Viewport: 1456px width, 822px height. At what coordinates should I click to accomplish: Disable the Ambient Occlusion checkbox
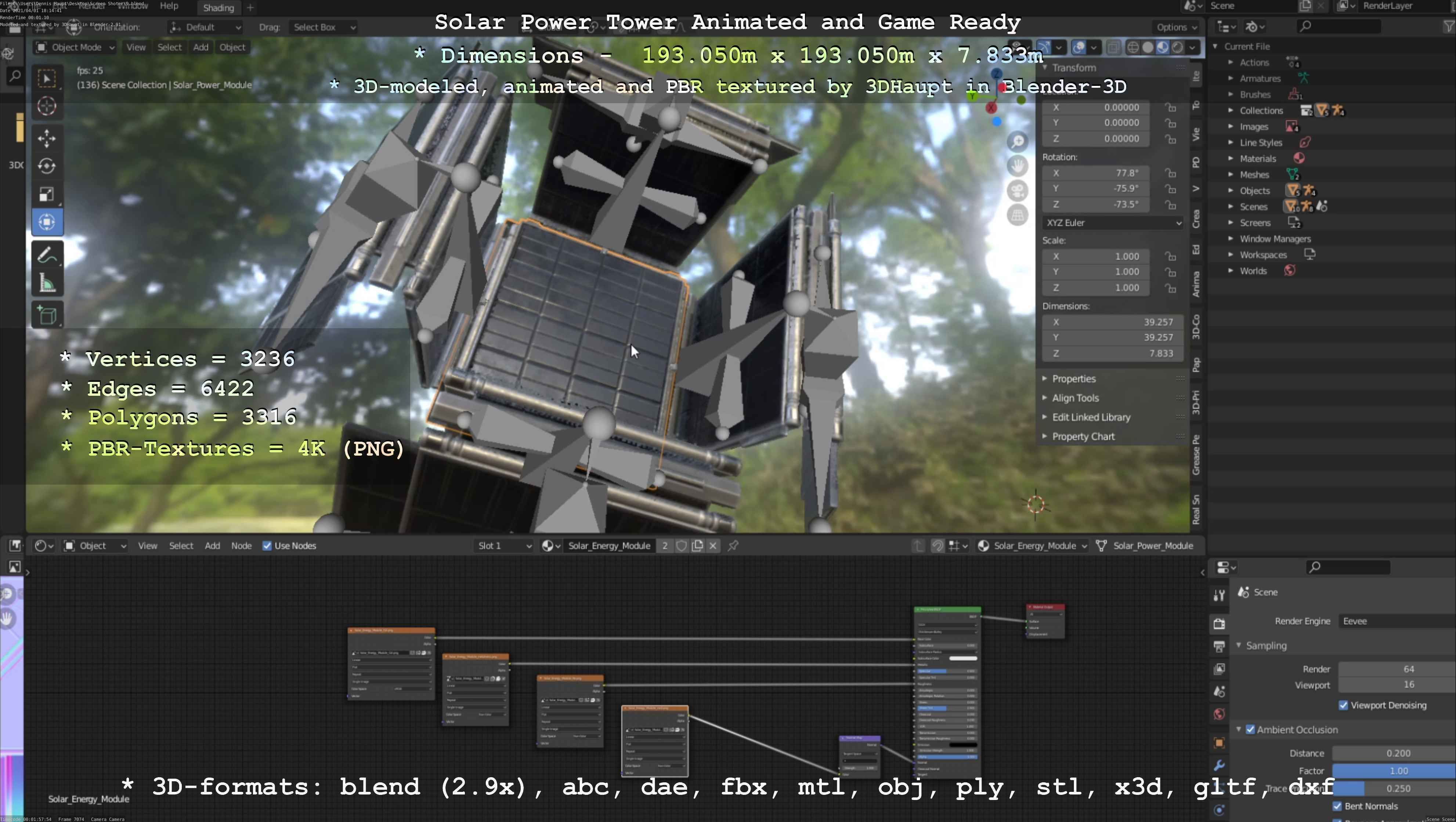tap(1250, 729)
